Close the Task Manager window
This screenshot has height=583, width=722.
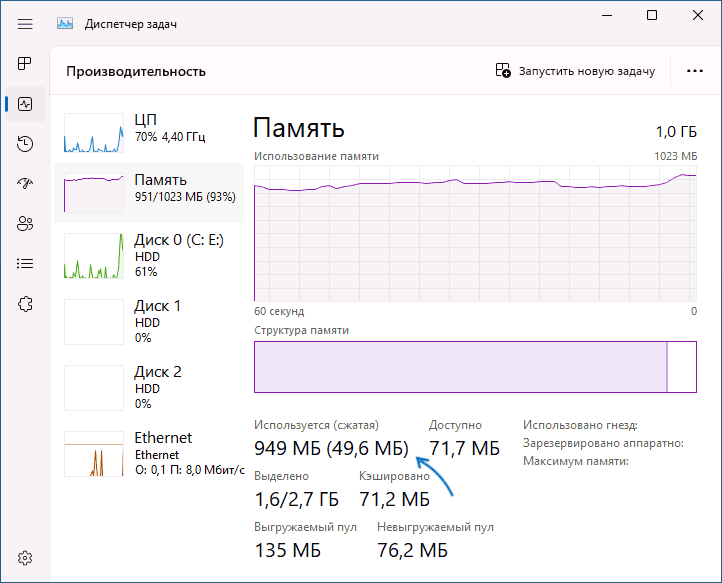698,15
